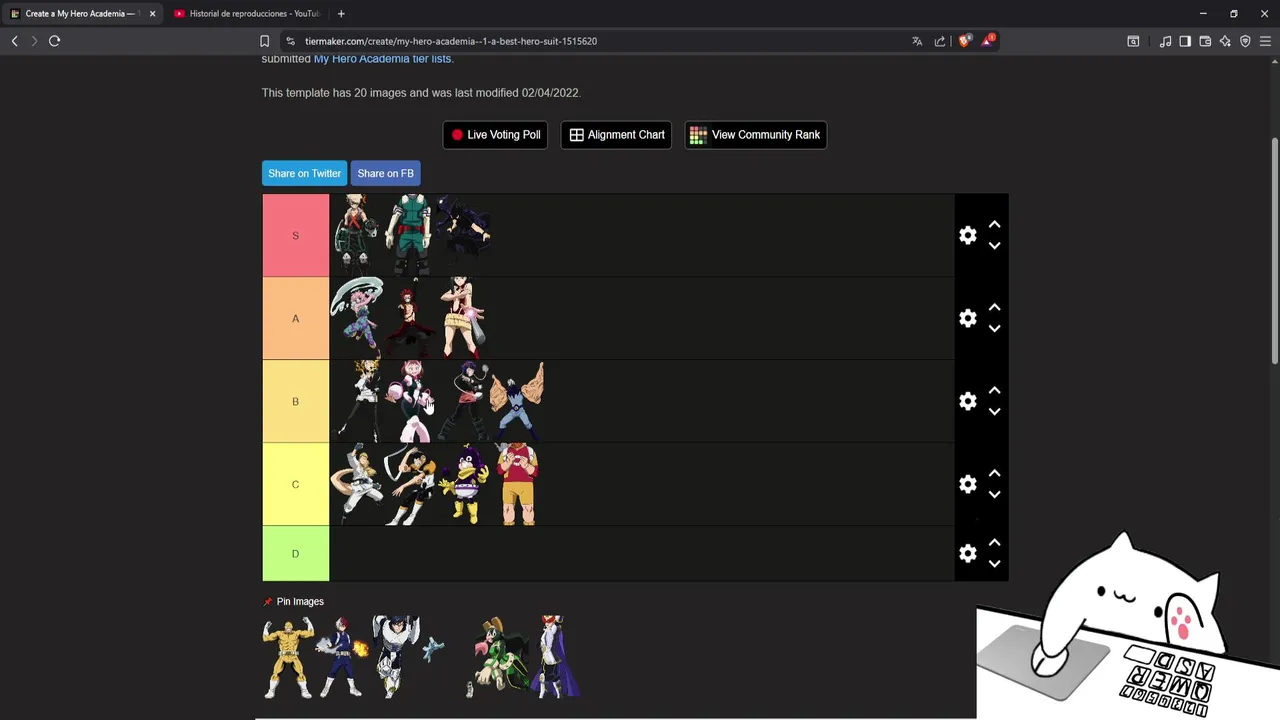The width and height of the screenshot is (1280, 720).
Task: Go forward in browser history
Action: point(34,41)
